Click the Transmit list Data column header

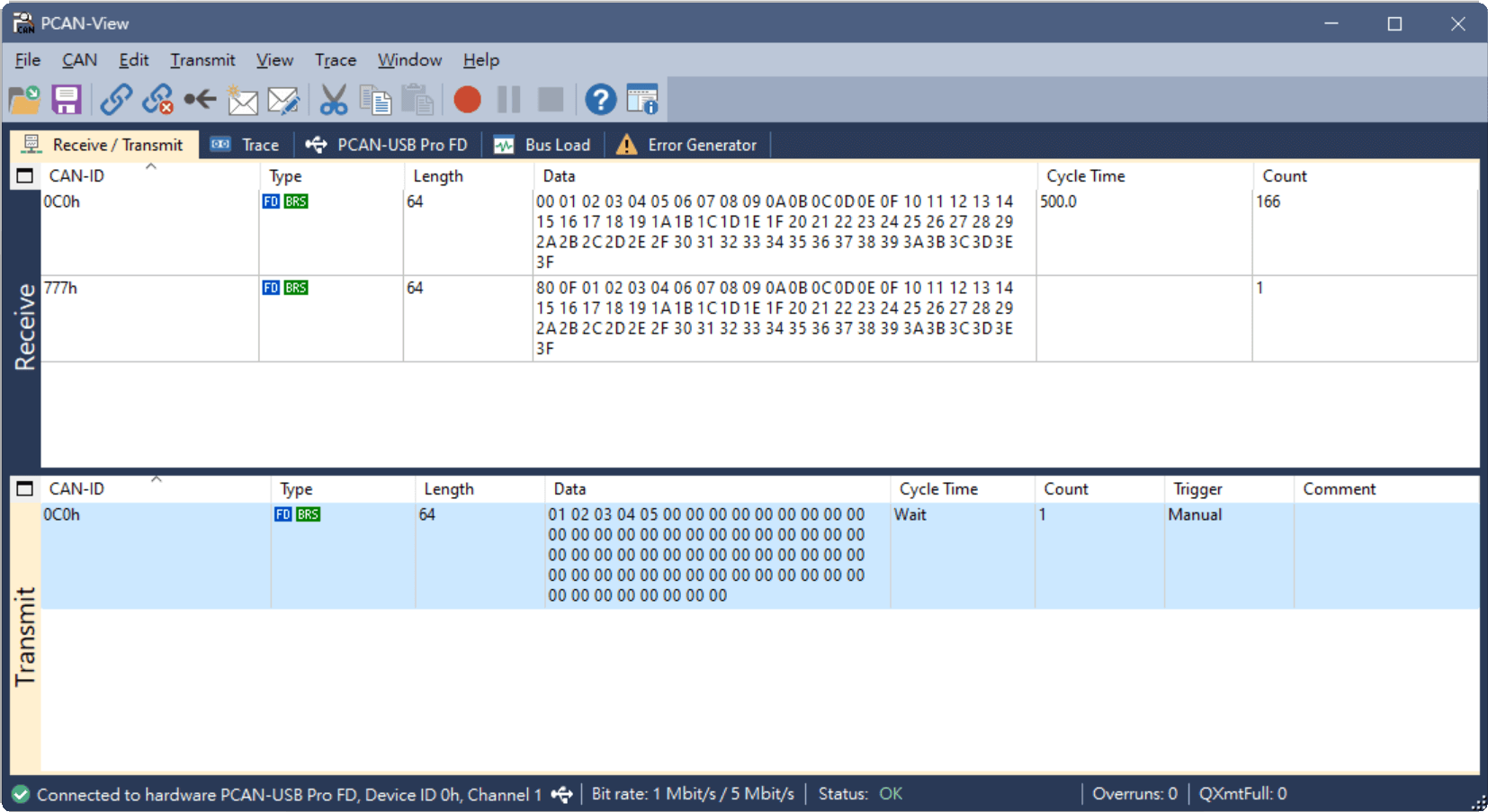717,488
